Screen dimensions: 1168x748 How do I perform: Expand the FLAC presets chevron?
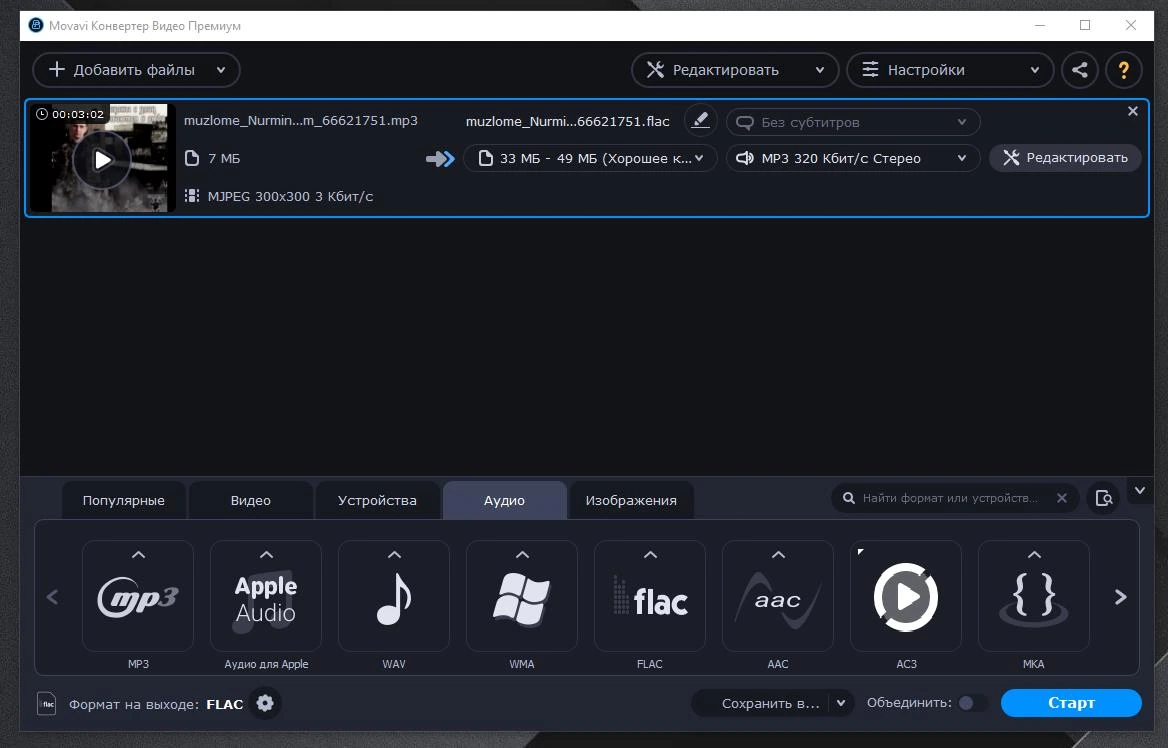(650, 554)
